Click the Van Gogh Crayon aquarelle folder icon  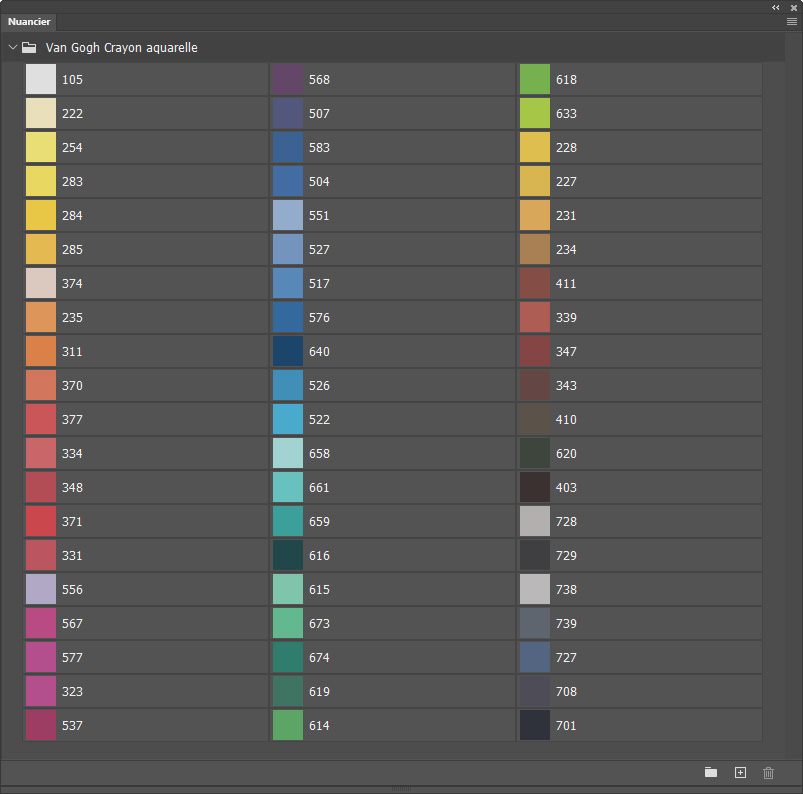29,48
